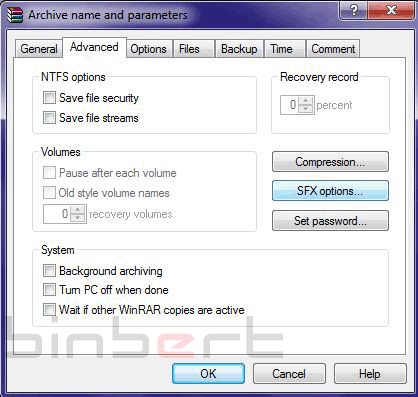Click the 'percent' label text
The image size is (418, 397).
(334, 105)
